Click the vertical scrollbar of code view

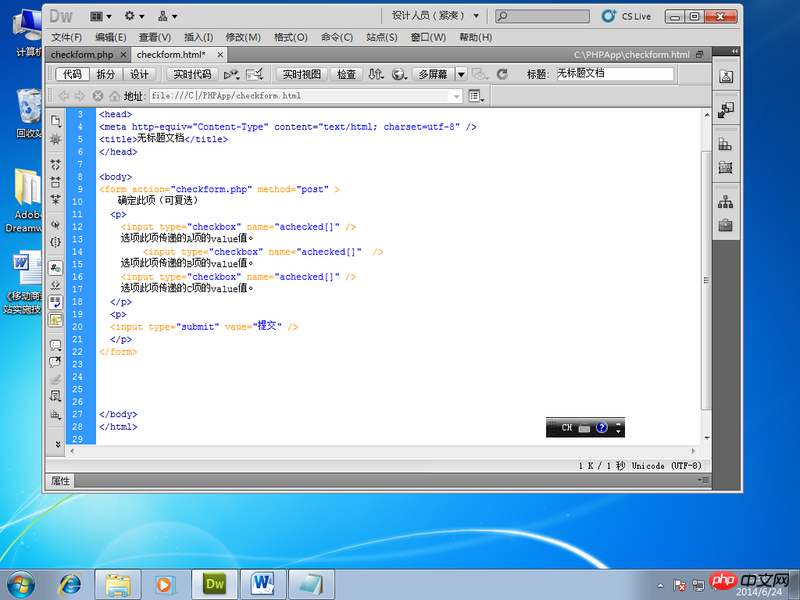click(706, 280)
